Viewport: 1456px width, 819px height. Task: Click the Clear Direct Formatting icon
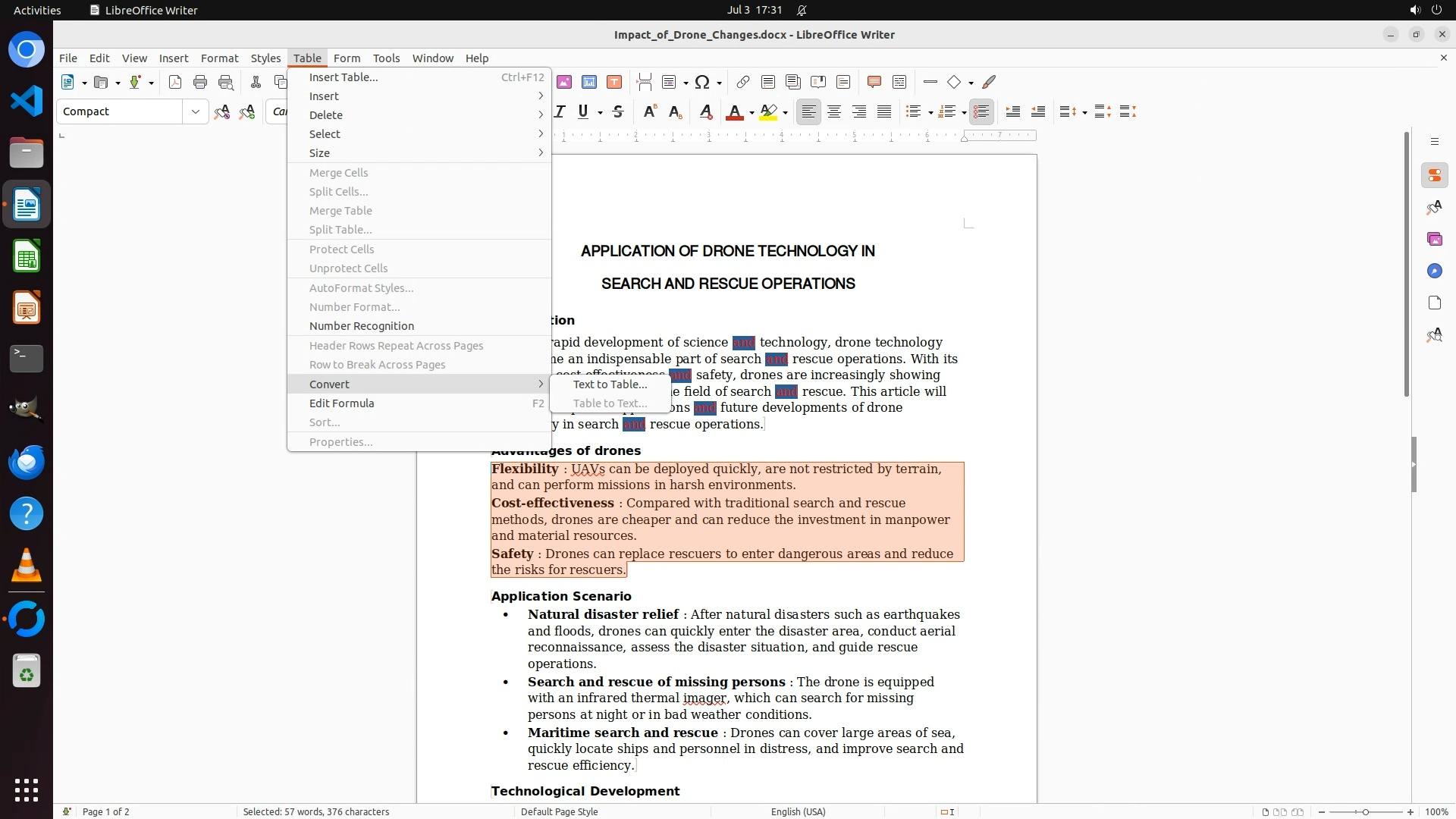click(x=706, y=112)
